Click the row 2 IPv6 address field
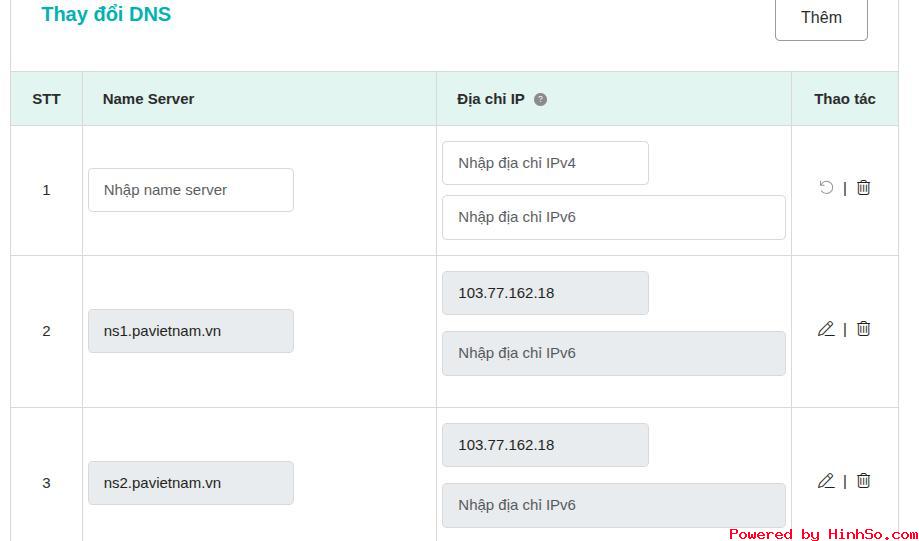The width and height of the screenshot is (919, 541). tap(613, 353)
